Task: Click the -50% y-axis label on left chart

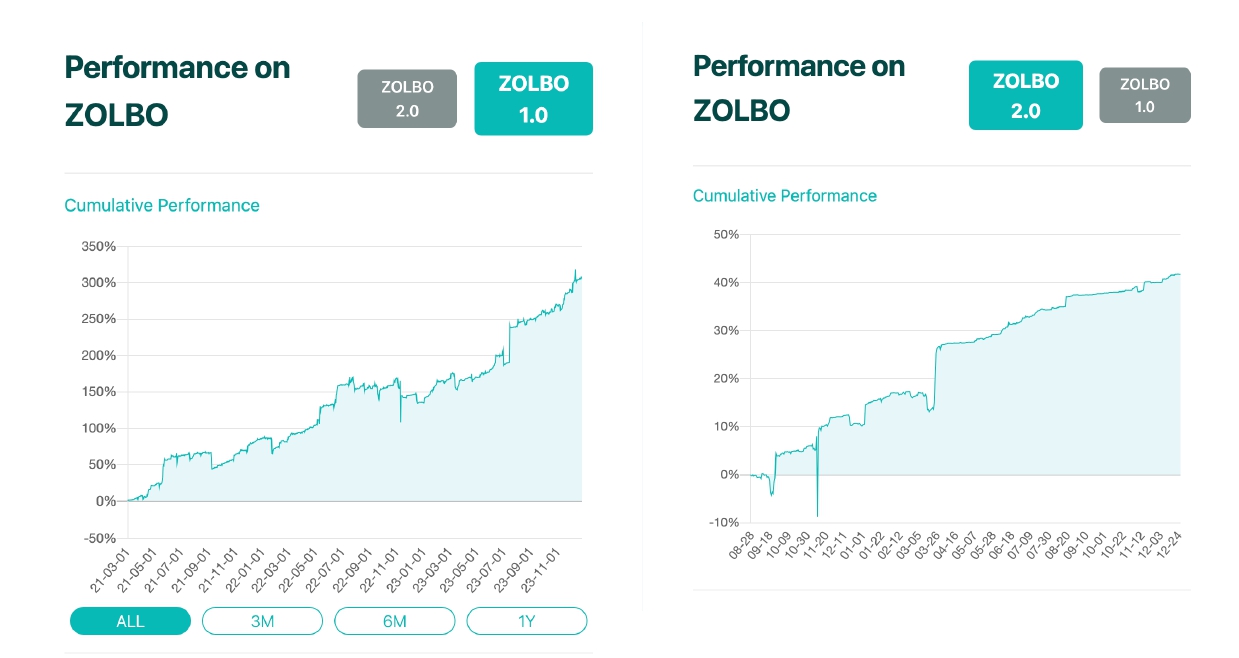Action: point(101,538)
